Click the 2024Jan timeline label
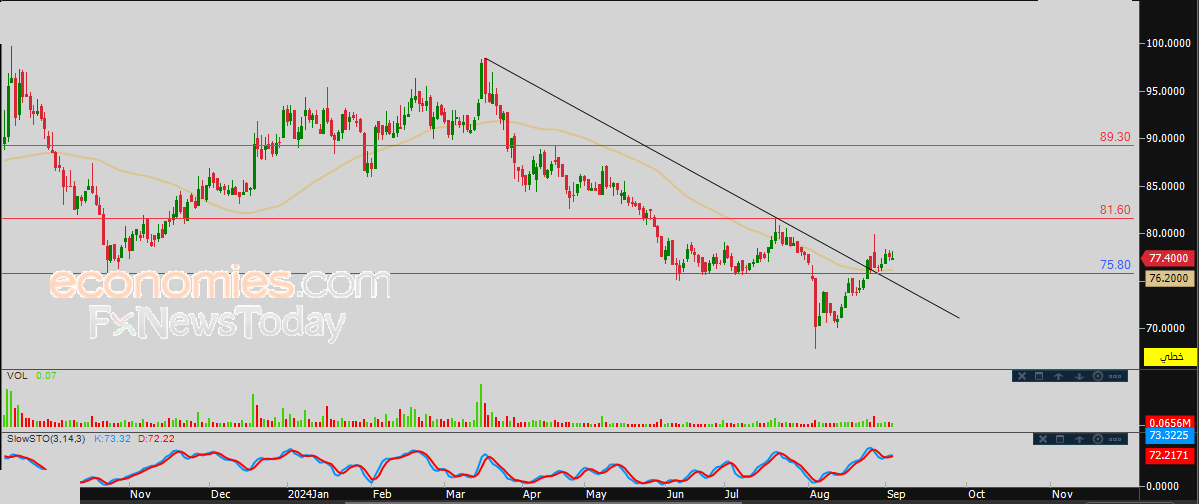 [x=307, y=495]
